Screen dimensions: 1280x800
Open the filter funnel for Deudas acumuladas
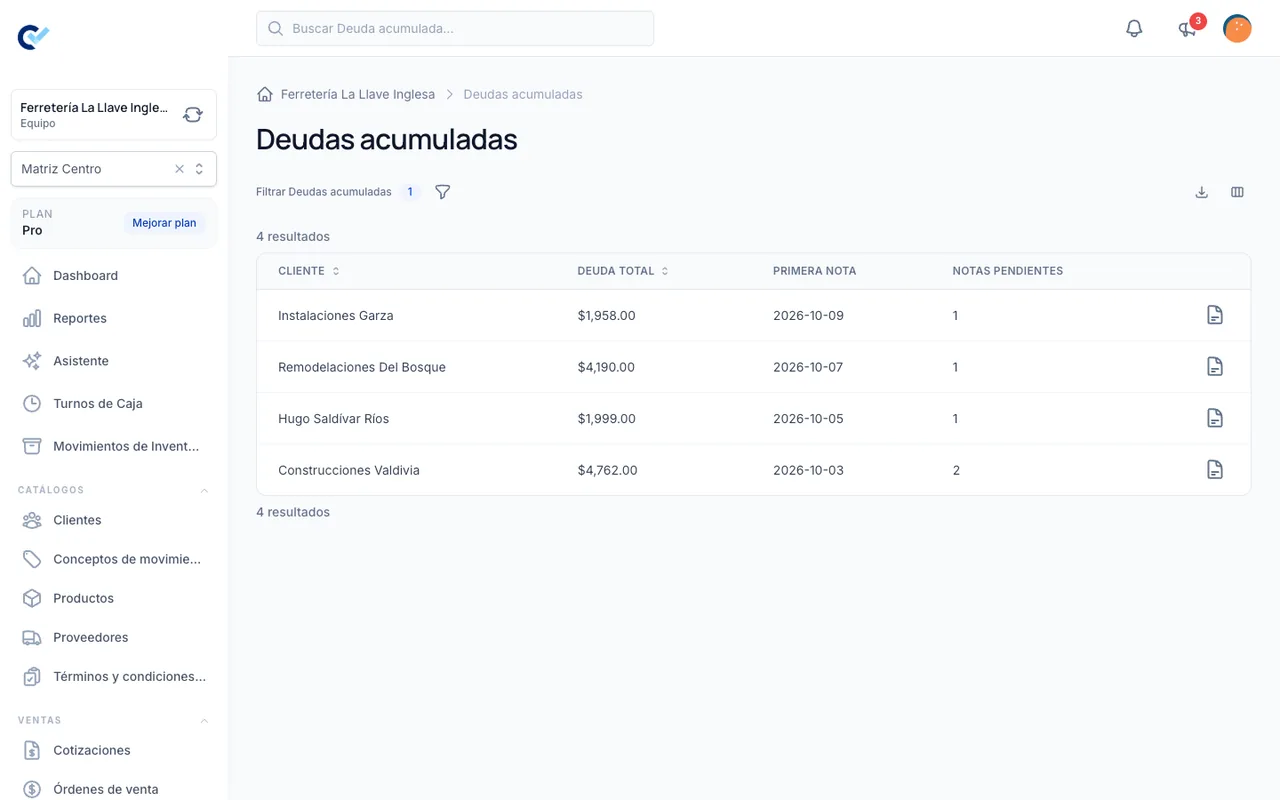[443, 192]
